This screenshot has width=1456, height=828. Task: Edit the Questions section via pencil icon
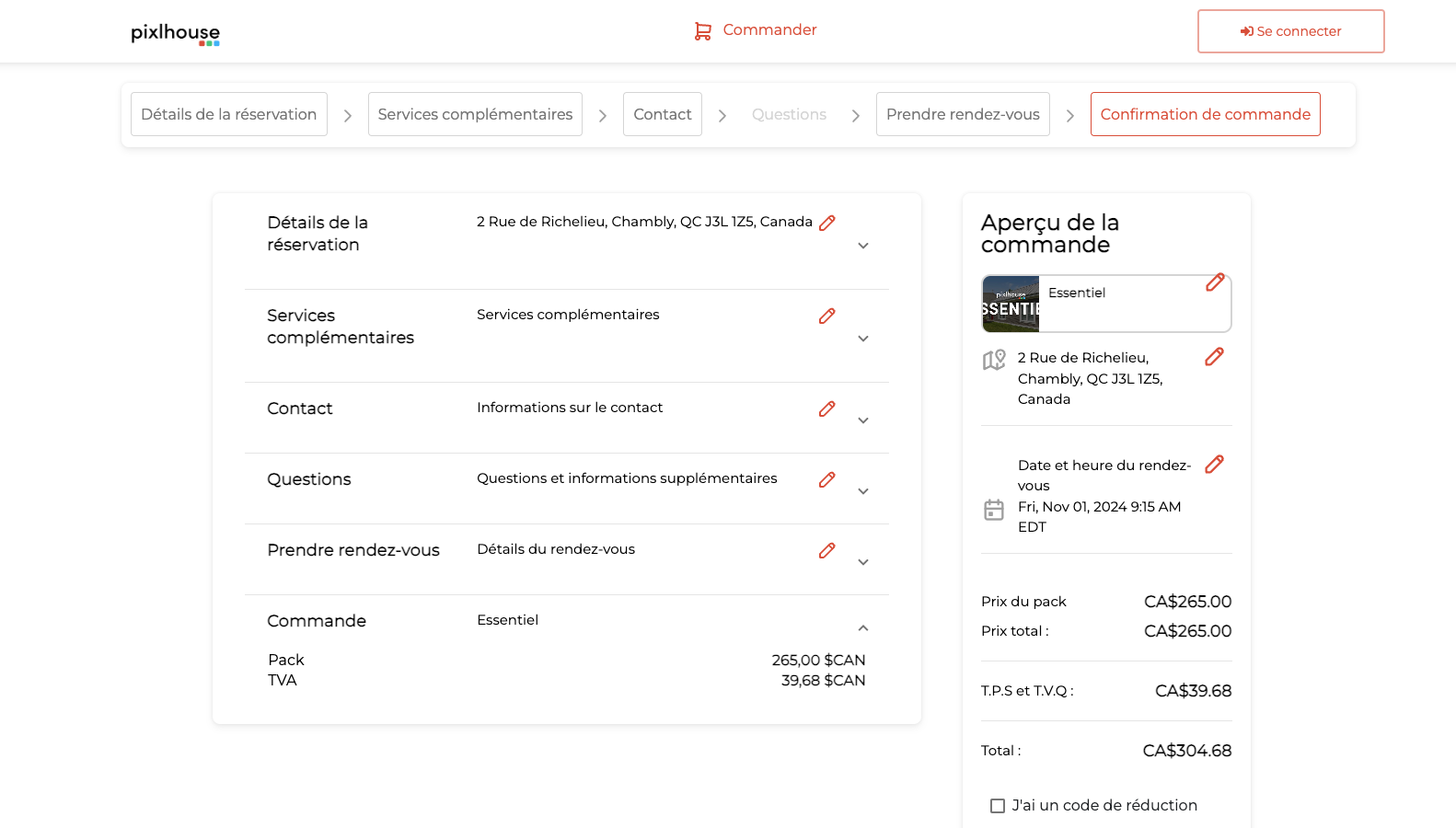tap(826, 479)
